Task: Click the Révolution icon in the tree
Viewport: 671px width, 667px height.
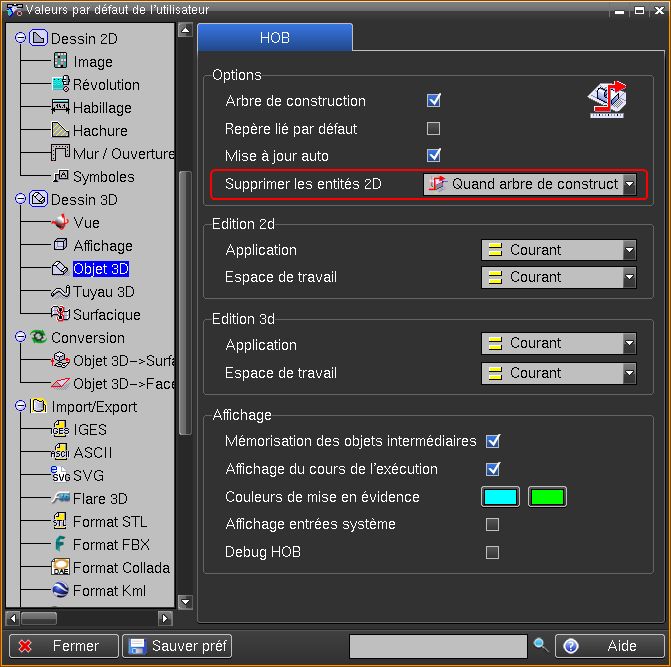Action: tap(59, 85)
